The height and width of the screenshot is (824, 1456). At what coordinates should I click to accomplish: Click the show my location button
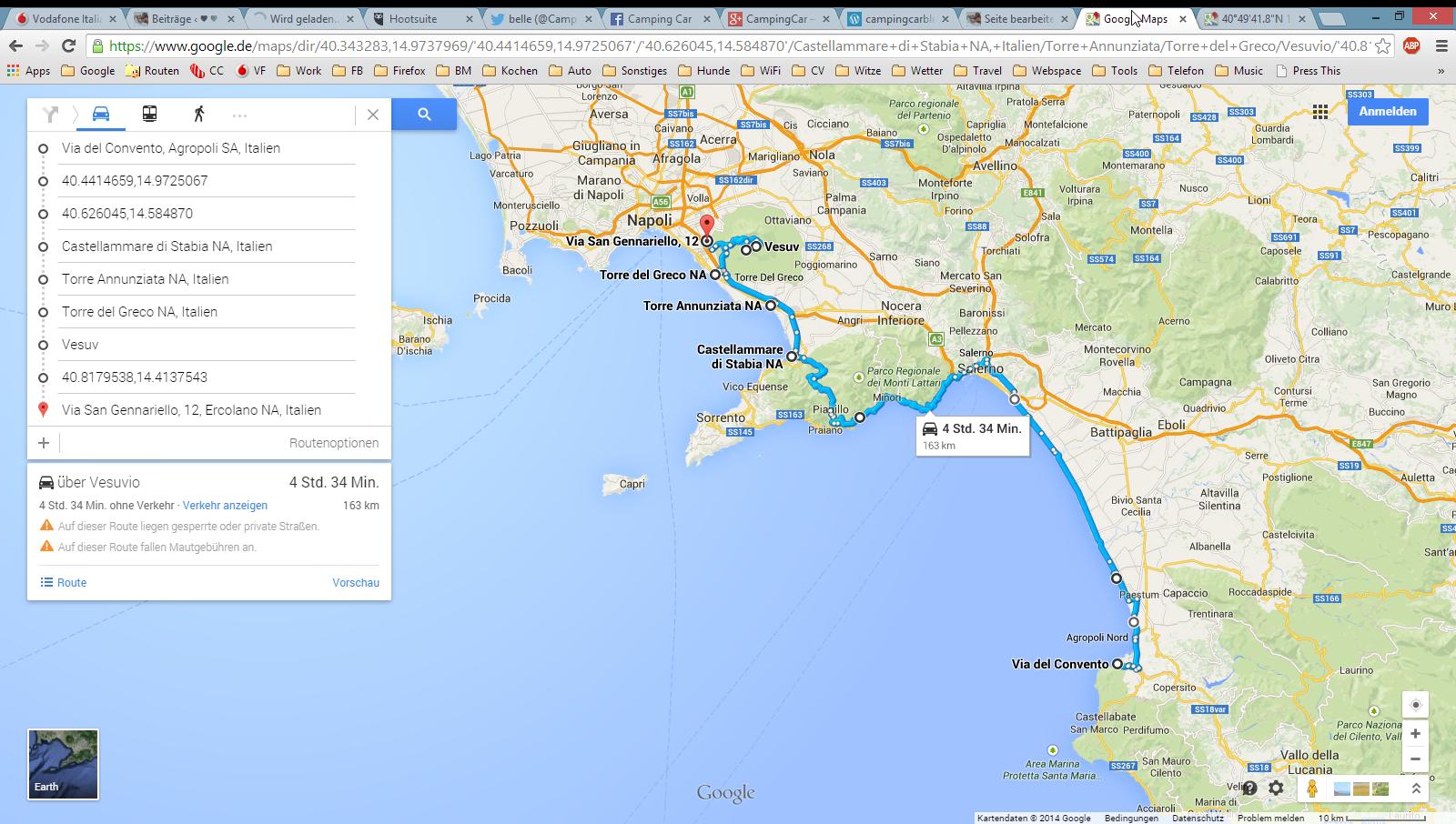(1415, 705)
